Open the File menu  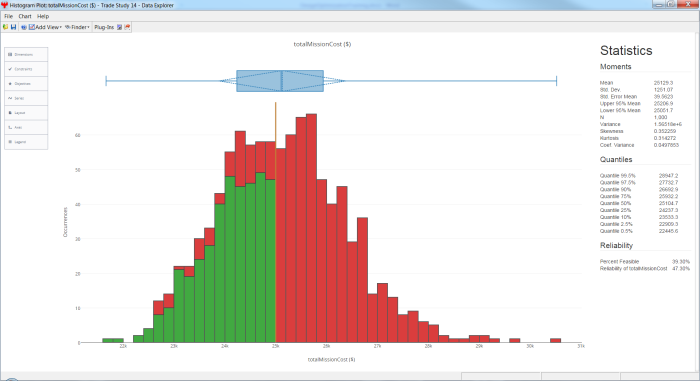tap(8, 16)
